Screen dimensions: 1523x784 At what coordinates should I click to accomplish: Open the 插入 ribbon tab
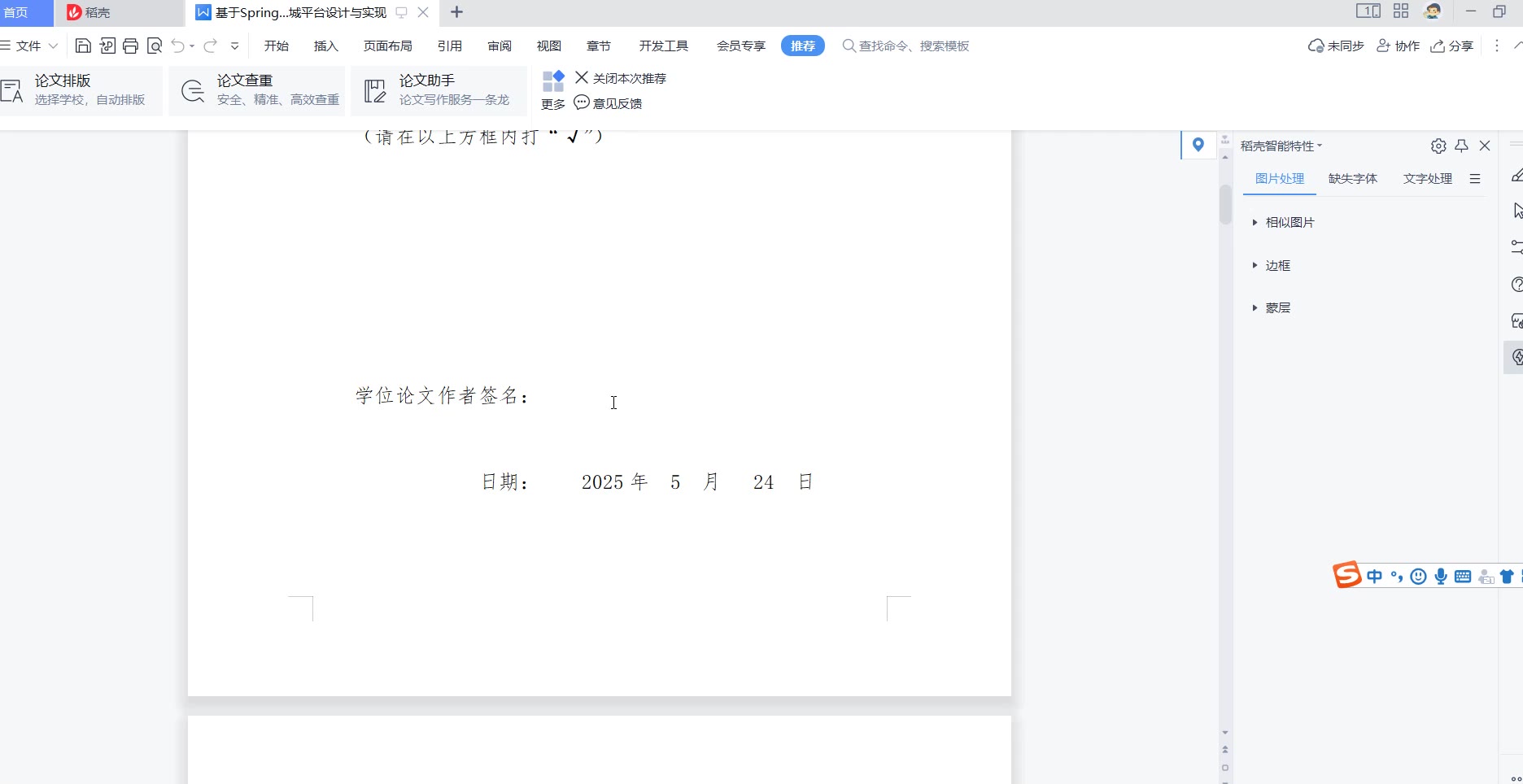[x=326, y=46]
